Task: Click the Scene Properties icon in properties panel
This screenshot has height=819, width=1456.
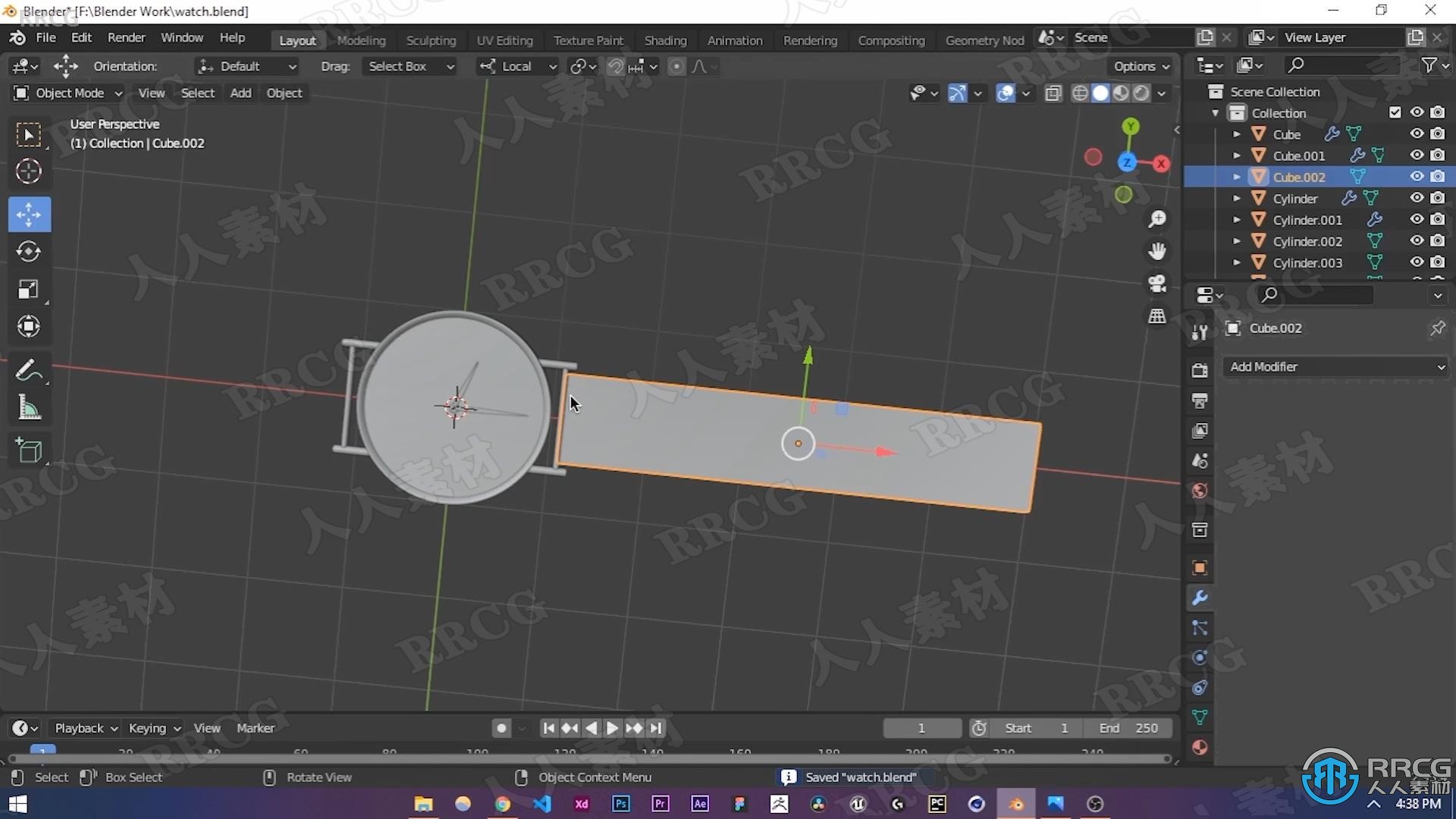Action: click(x=1200, y=460)
